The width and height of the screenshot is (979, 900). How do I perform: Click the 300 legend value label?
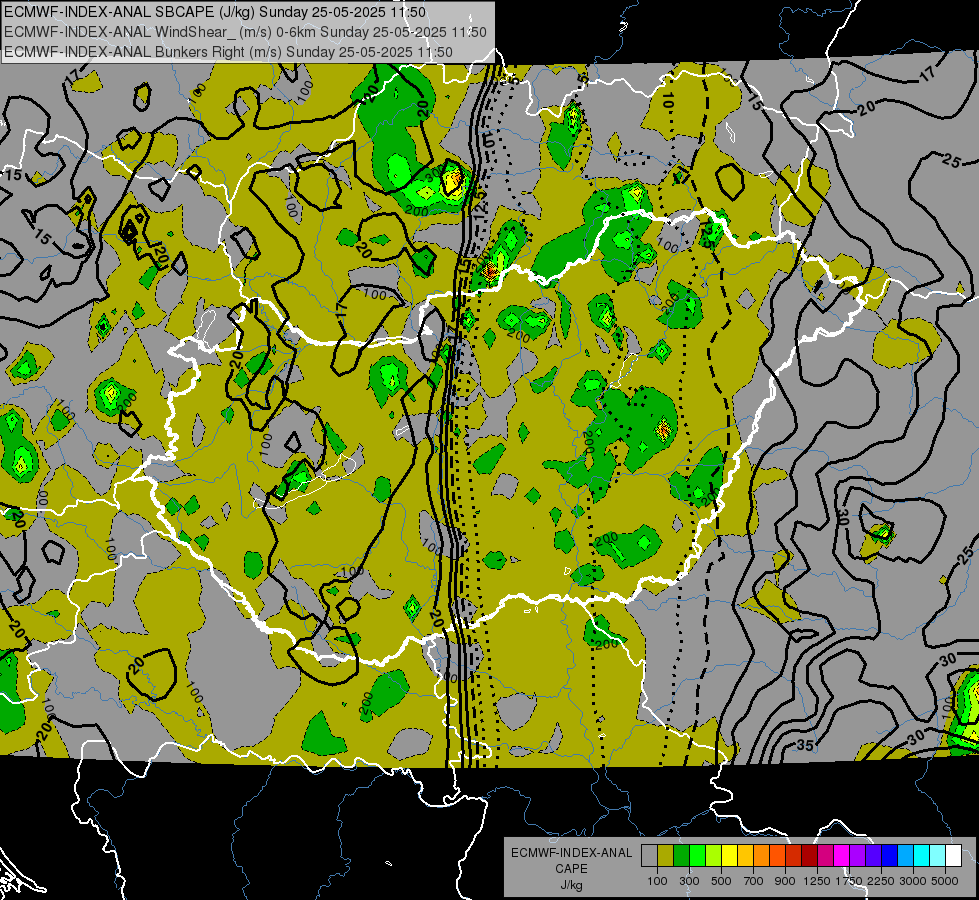(689, 881)
